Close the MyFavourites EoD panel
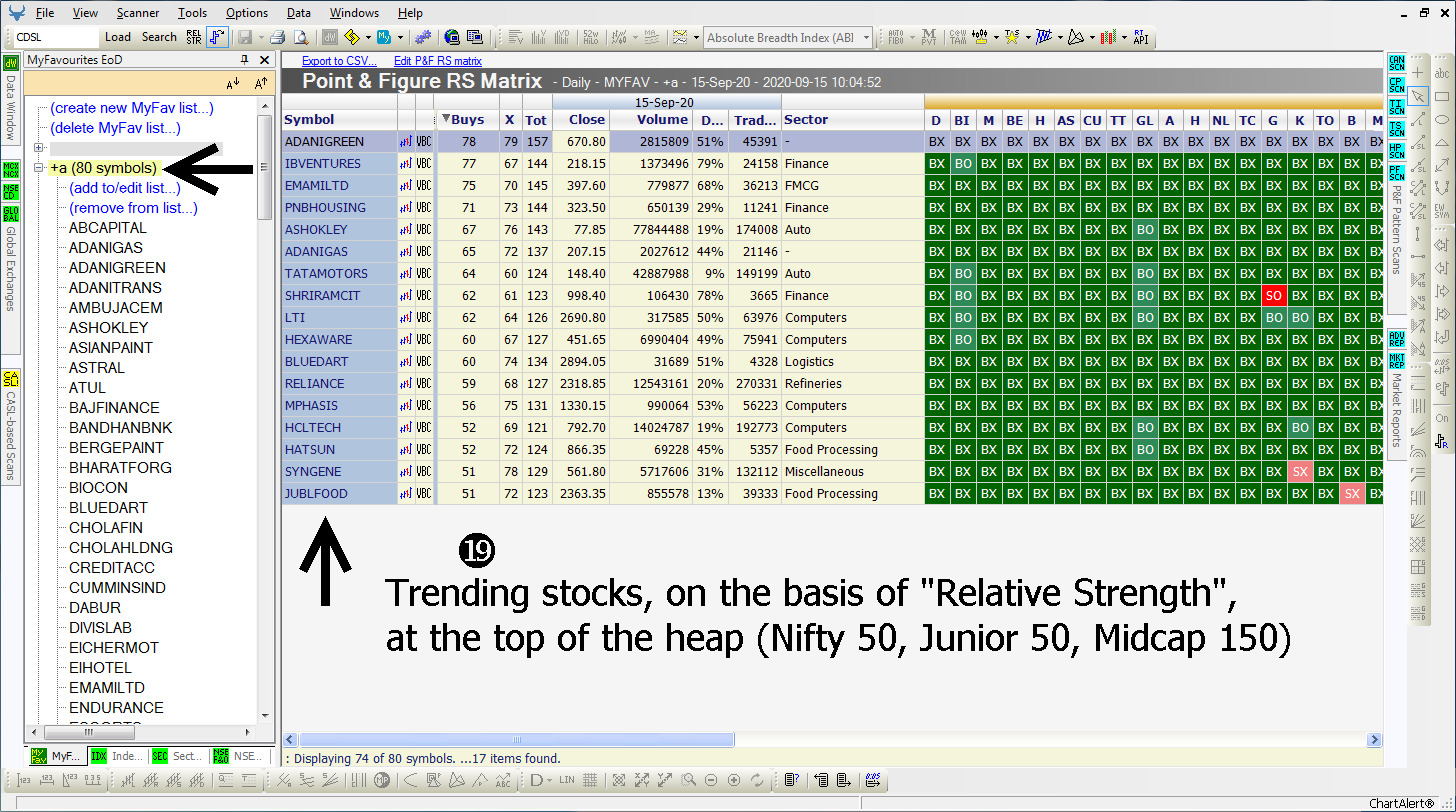1456x812 pixels. 264,60
